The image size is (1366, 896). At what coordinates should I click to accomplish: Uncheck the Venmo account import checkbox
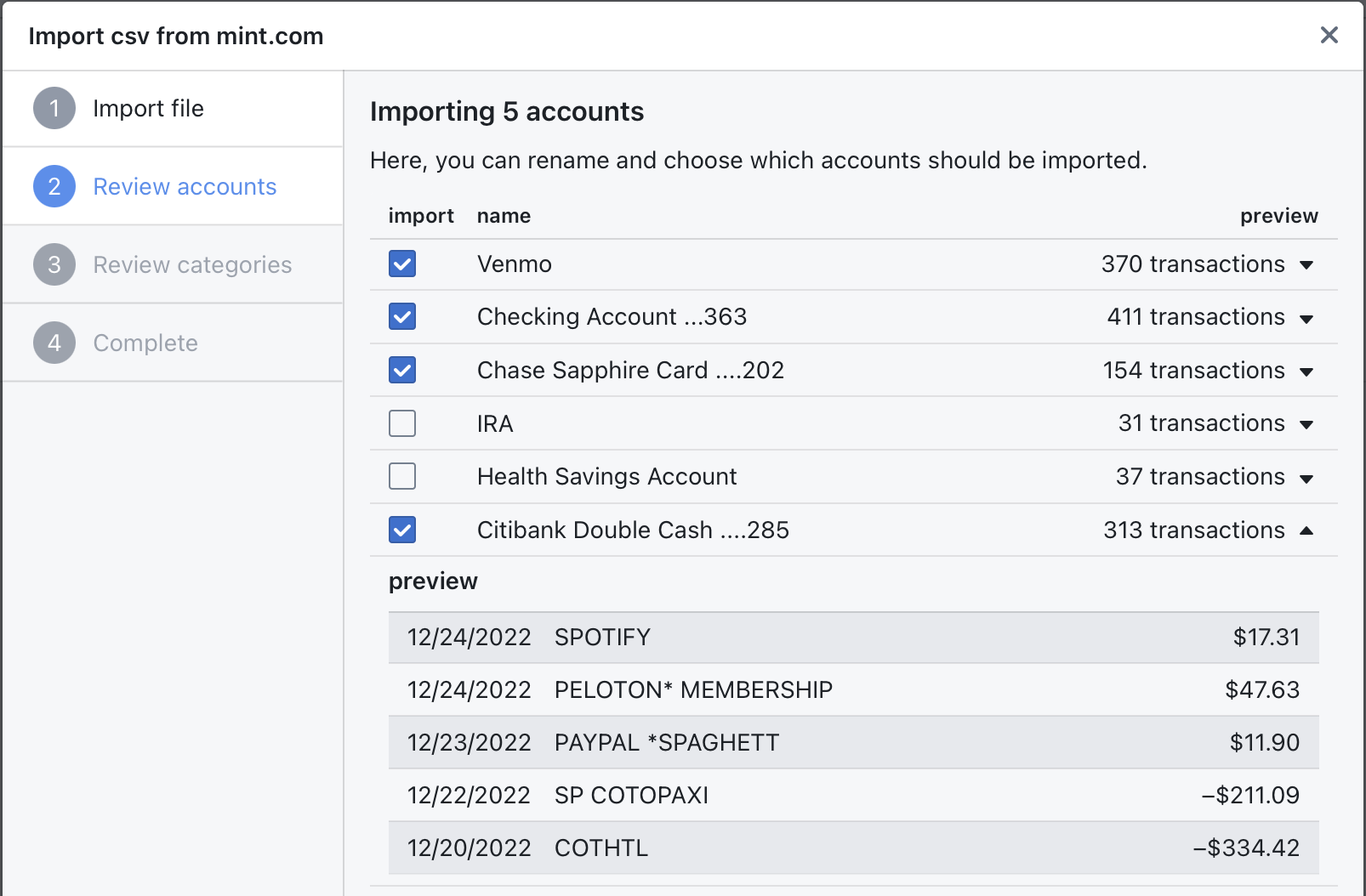pyautogui.click(x=401, y=264)
